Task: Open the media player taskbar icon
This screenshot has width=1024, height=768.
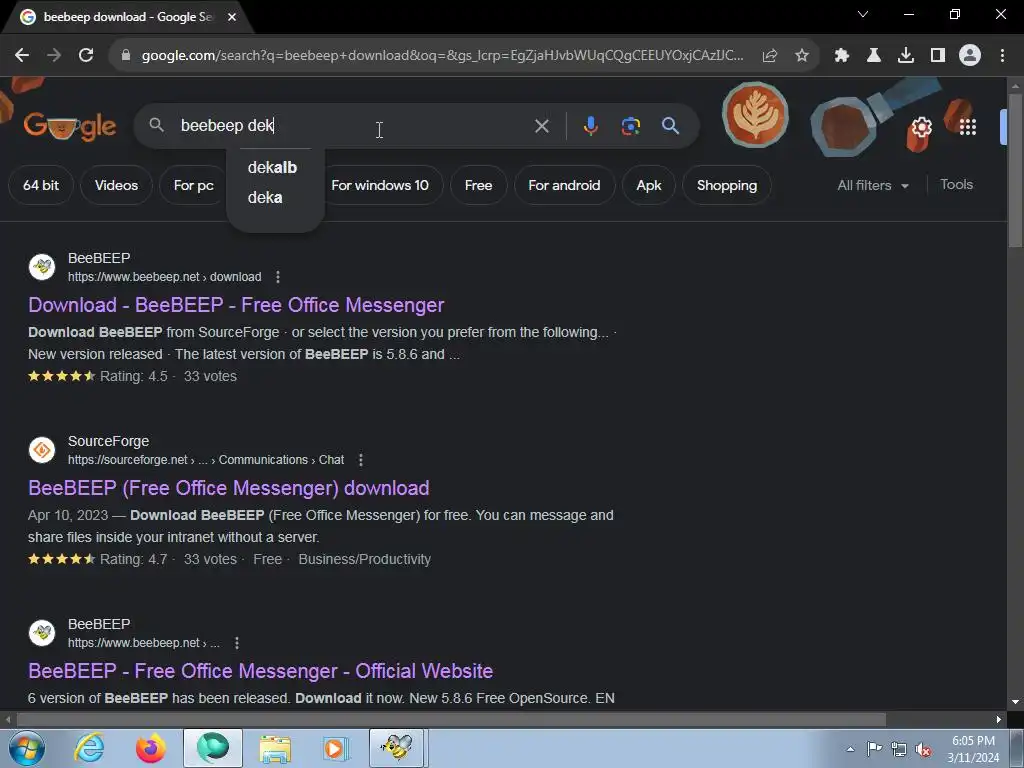Action: (336, 748)
